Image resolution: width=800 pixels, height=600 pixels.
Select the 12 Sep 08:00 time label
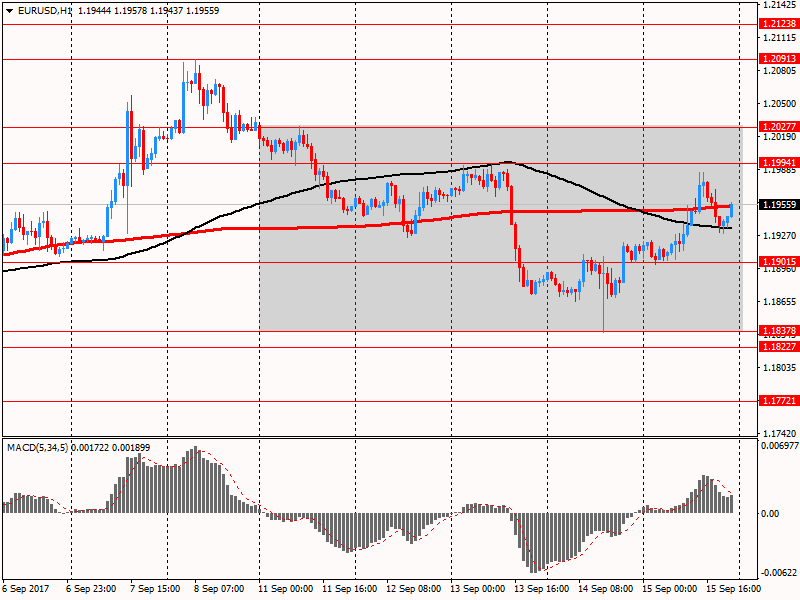point(414,589)
